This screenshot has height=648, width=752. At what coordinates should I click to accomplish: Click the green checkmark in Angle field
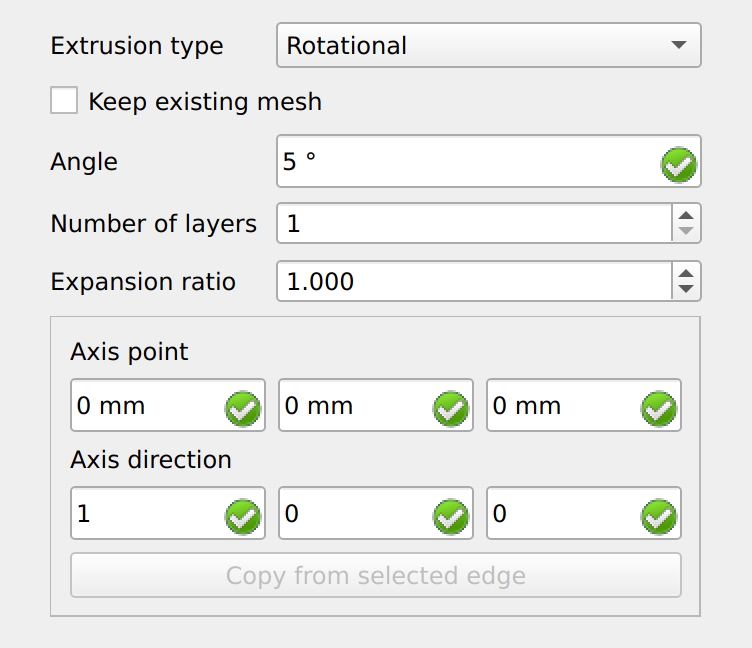click(x=679, y=165)
